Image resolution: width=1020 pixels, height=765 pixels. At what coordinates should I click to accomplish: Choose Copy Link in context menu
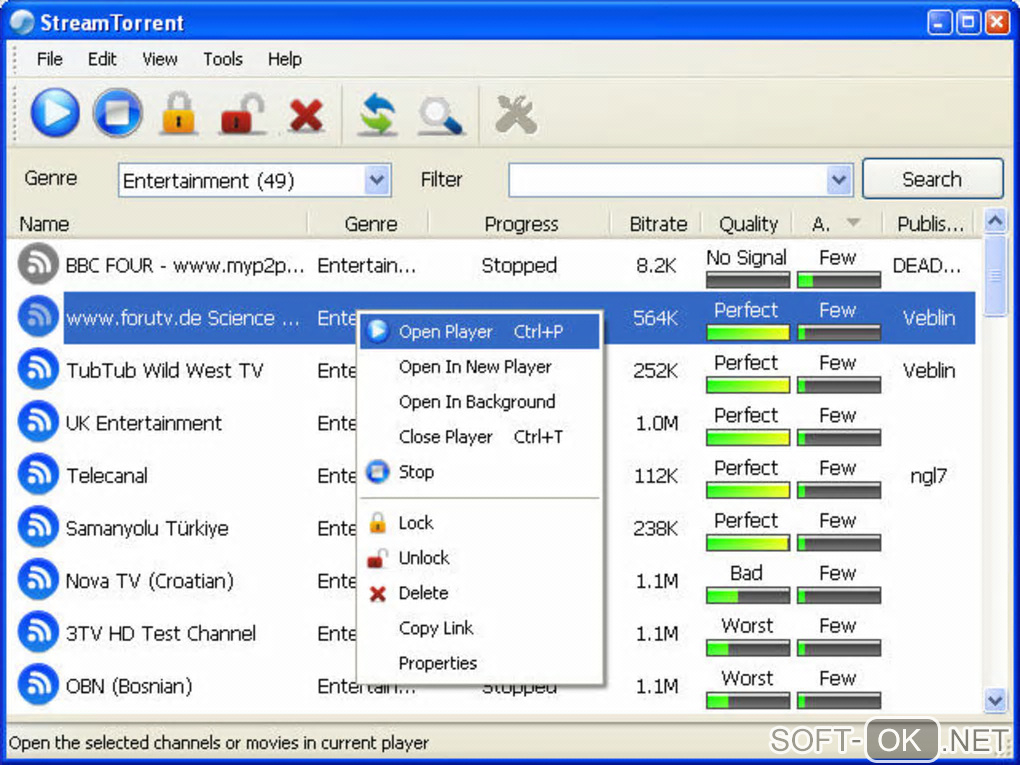pos(479,628)
